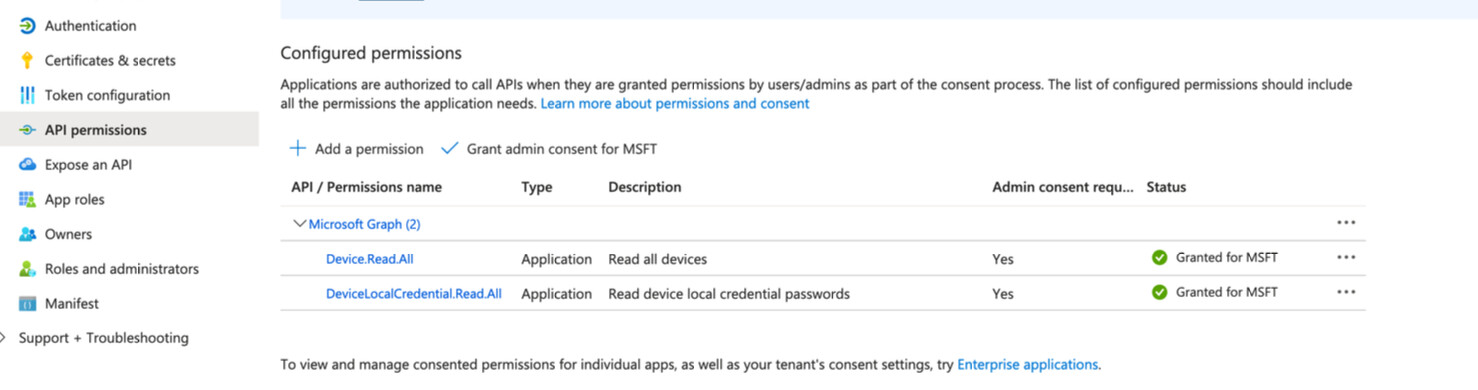Viewport: 1478px width, 390px height.
Task: Click the Configured permissions heading
Action: (371, 53)
